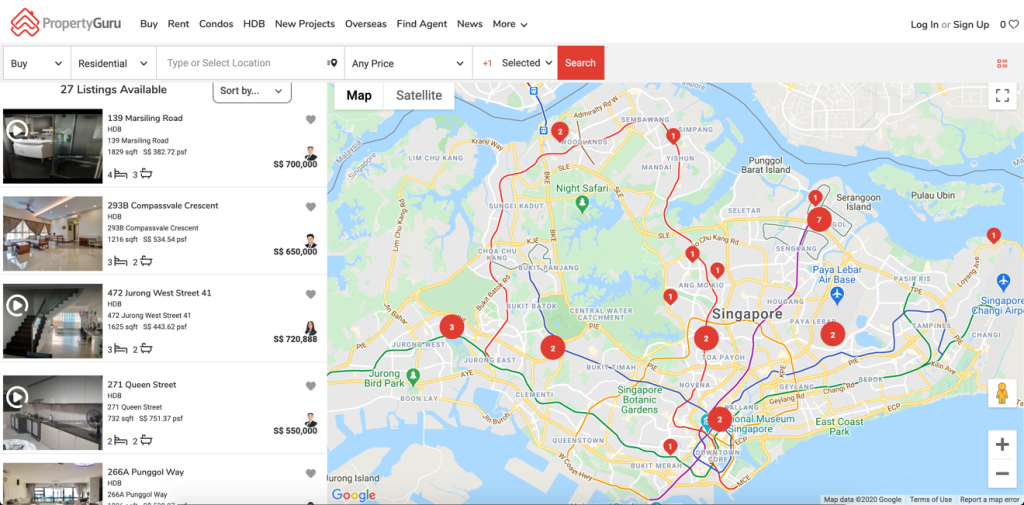The image size is (1024, 505).
Task: Open the HDB menu item
Action: coord(254,24)
